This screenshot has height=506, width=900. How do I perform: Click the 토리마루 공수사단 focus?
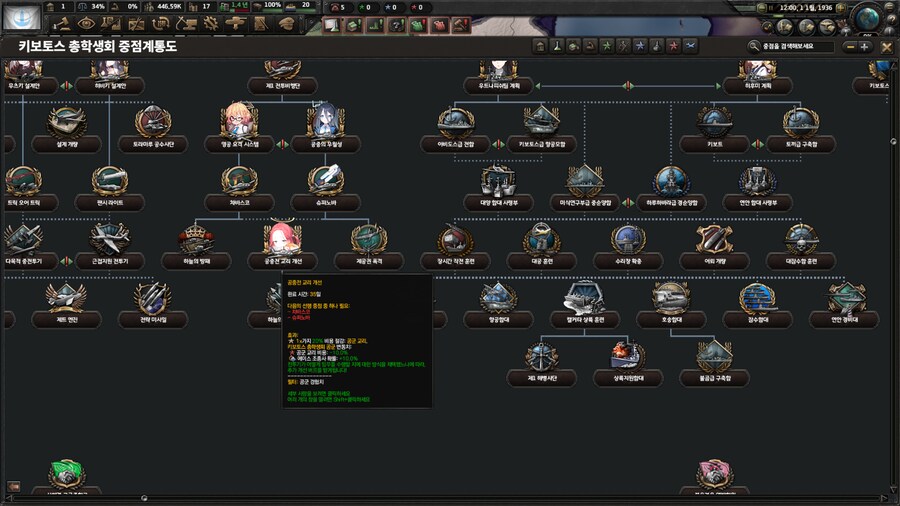[x=153, y=123]
